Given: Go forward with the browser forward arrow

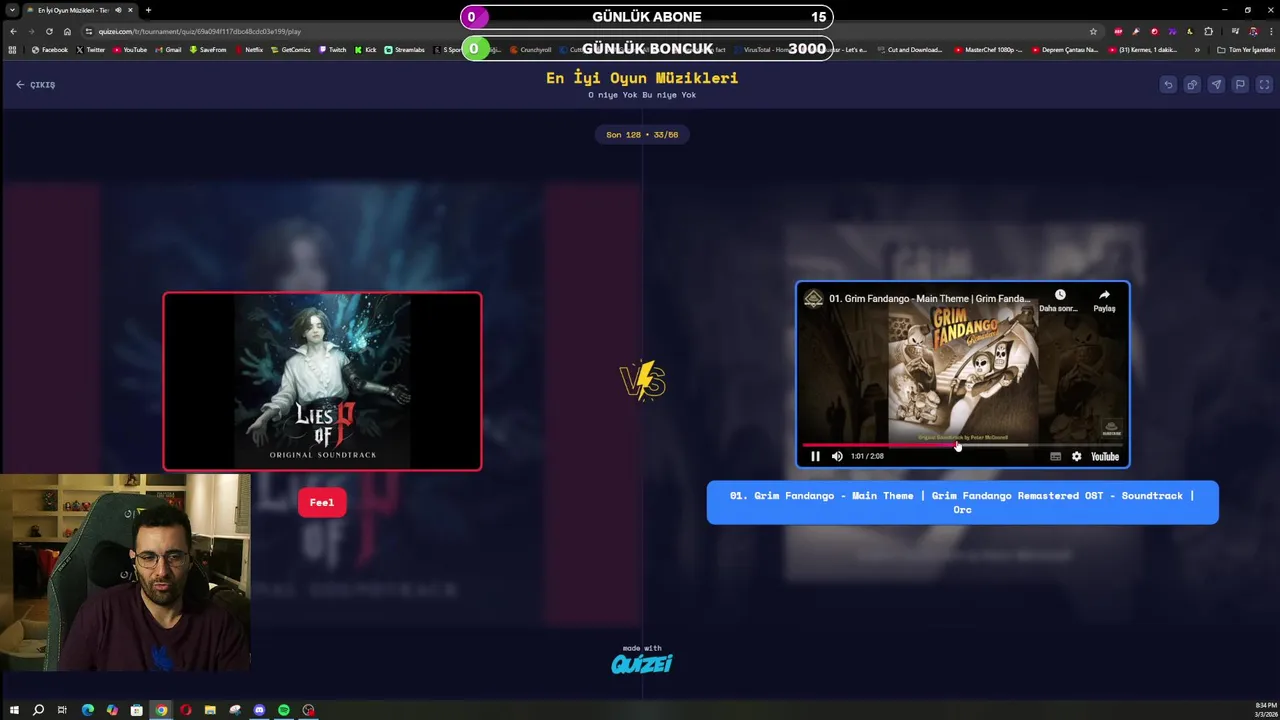Looking at the screenshot, I should [x=31, y=31].
